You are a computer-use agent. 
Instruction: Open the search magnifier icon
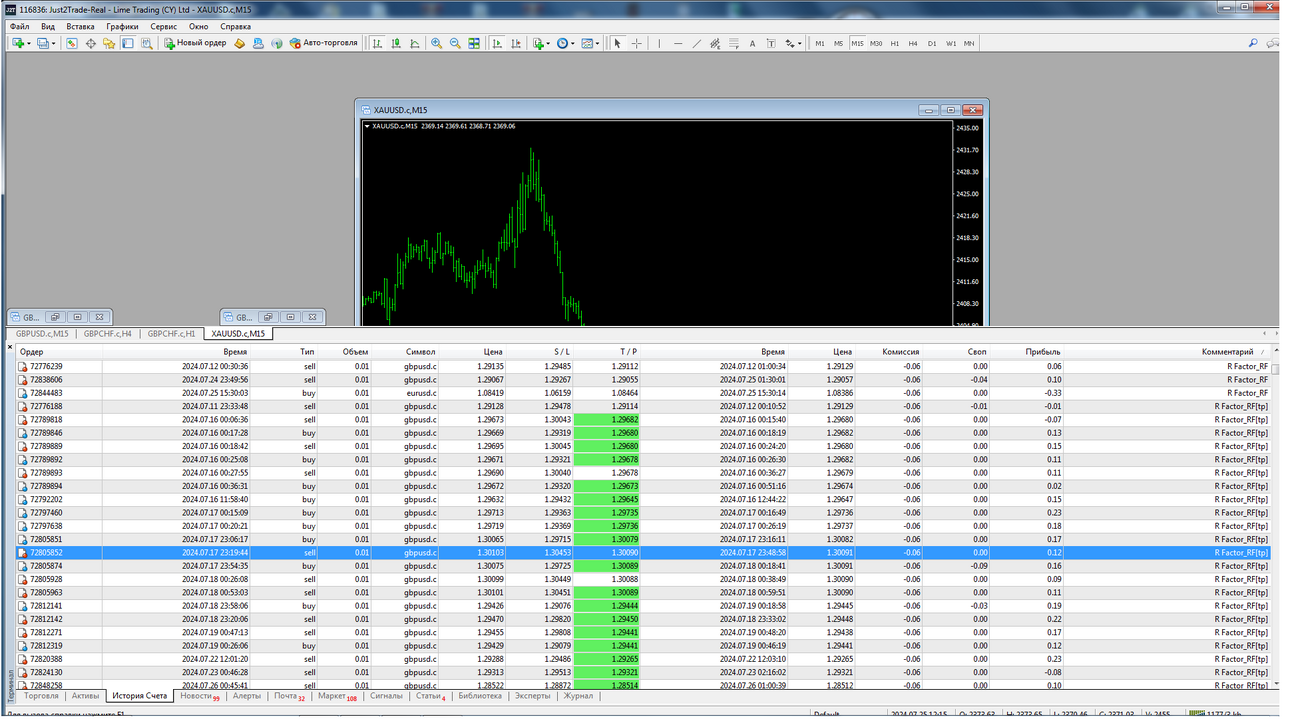[x=1253, y=43]
